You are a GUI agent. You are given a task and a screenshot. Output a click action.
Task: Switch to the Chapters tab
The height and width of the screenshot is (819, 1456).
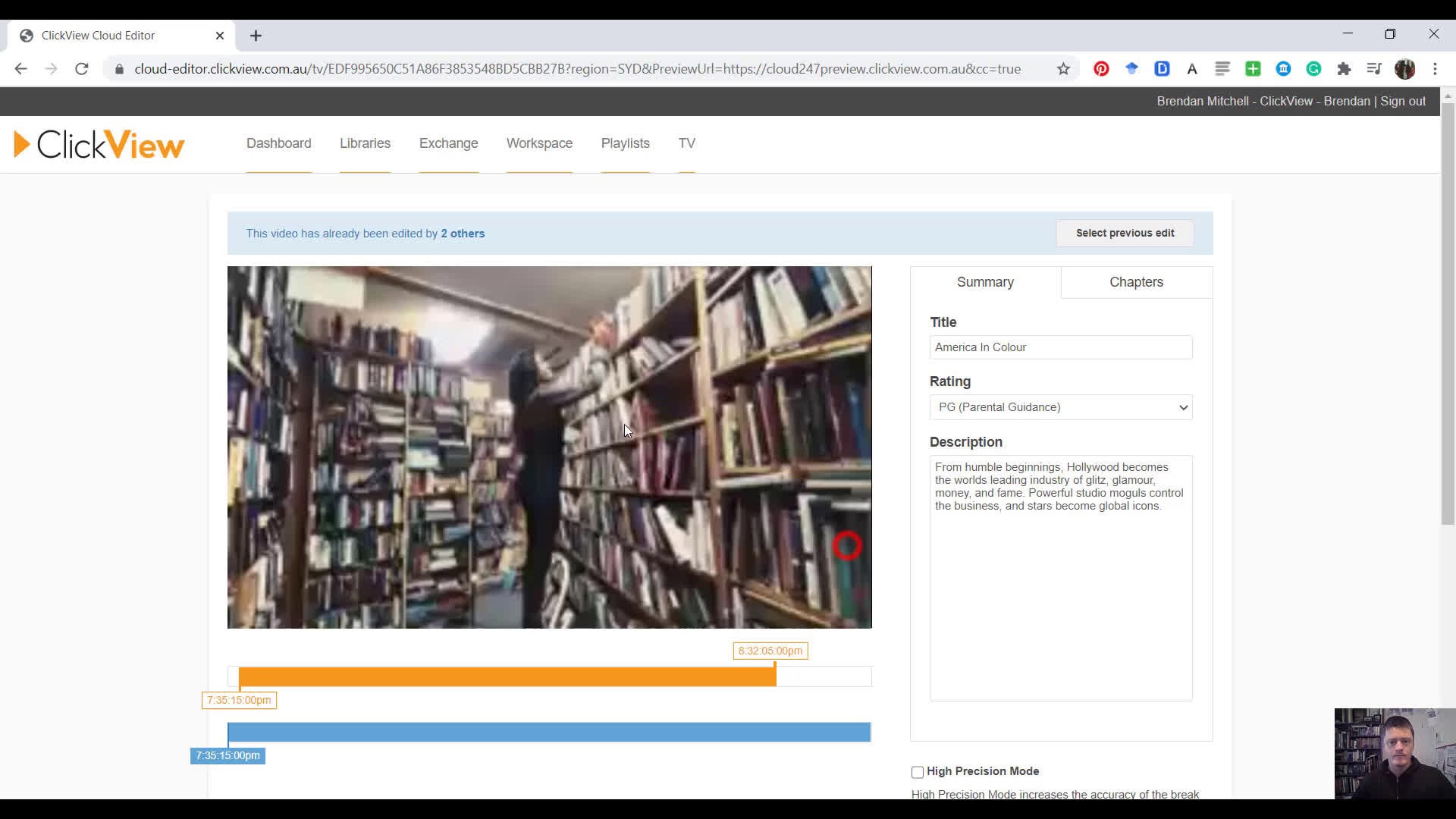tap(1137, 282)
